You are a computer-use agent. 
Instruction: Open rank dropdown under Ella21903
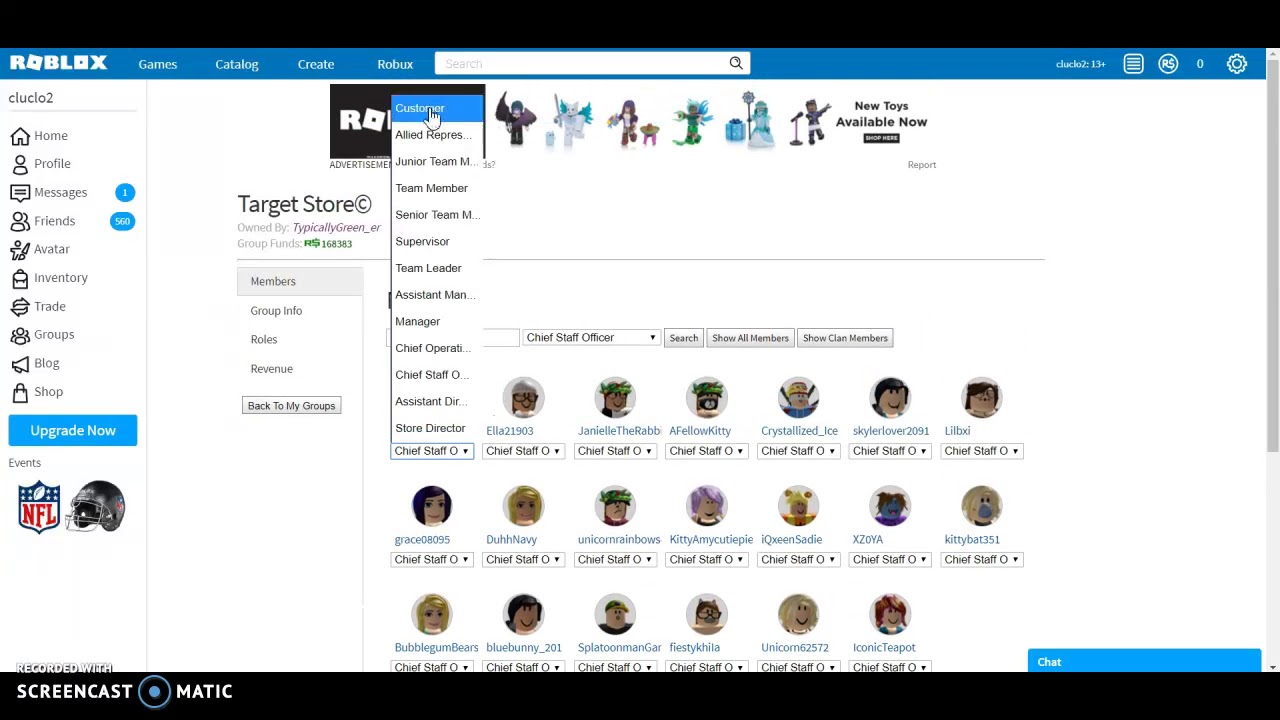[523, 451]
